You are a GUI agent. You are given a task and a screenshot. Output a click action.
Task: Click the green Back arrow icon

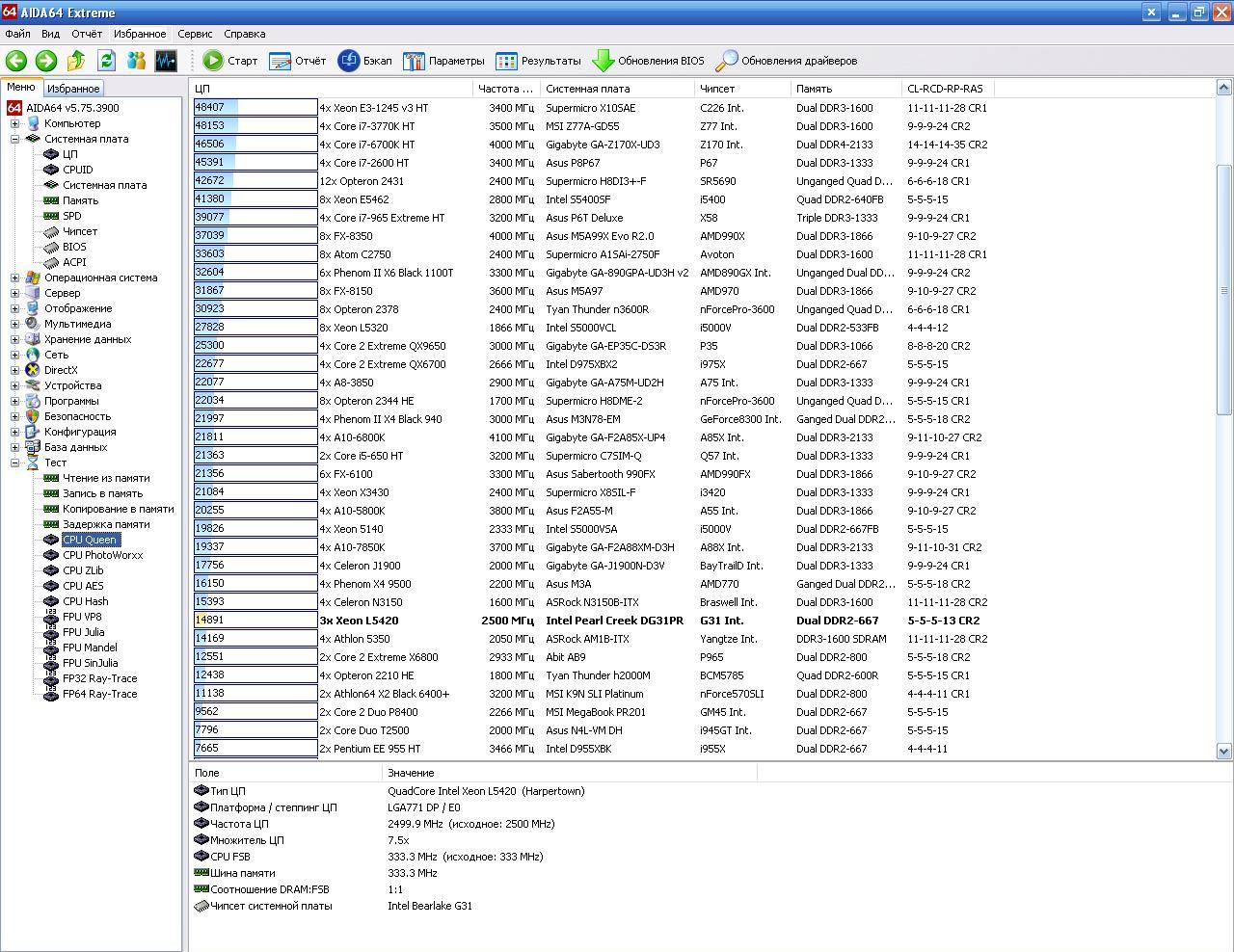tap(16, 61)
